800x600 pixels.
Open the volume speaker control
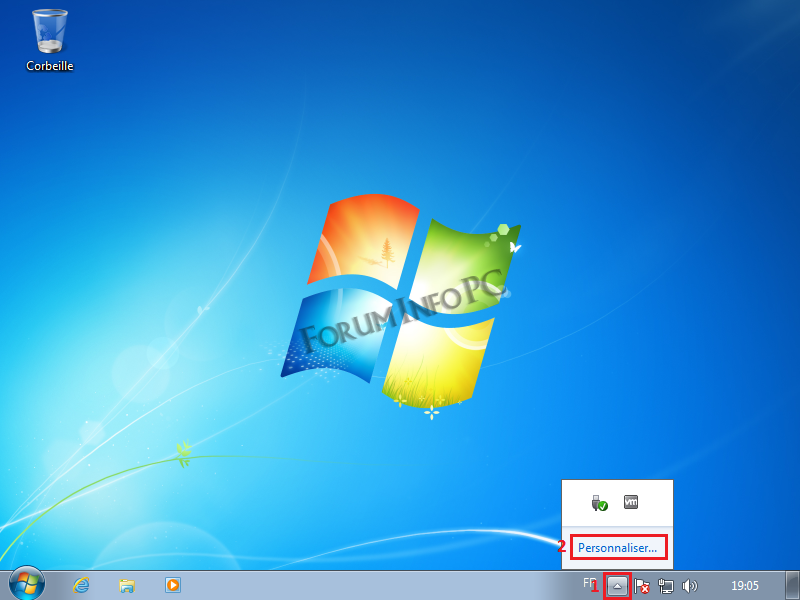coord(689,586)
